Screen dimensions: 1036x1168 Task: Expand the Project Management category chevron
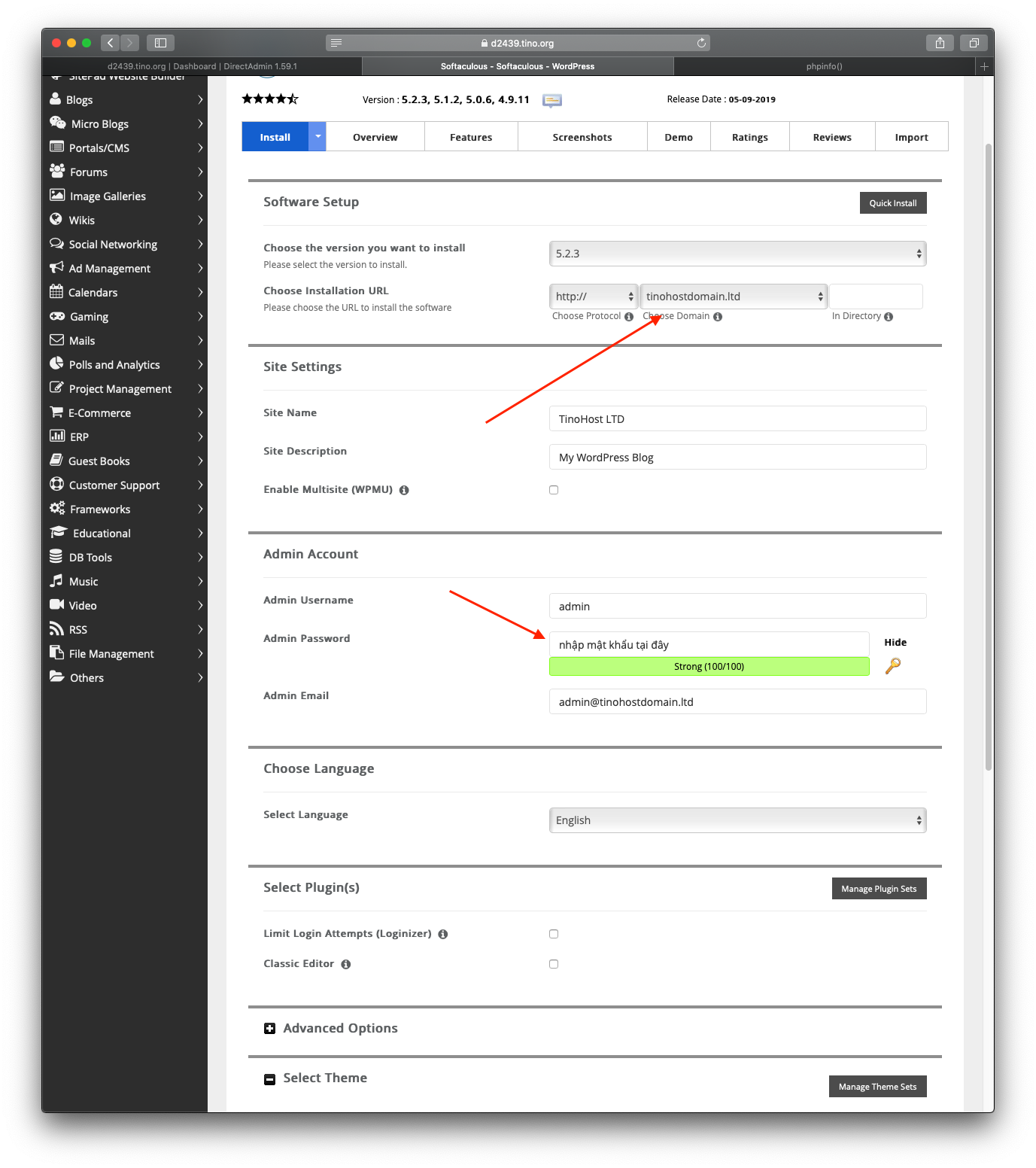pyautogui.click(x=200, y=388)
